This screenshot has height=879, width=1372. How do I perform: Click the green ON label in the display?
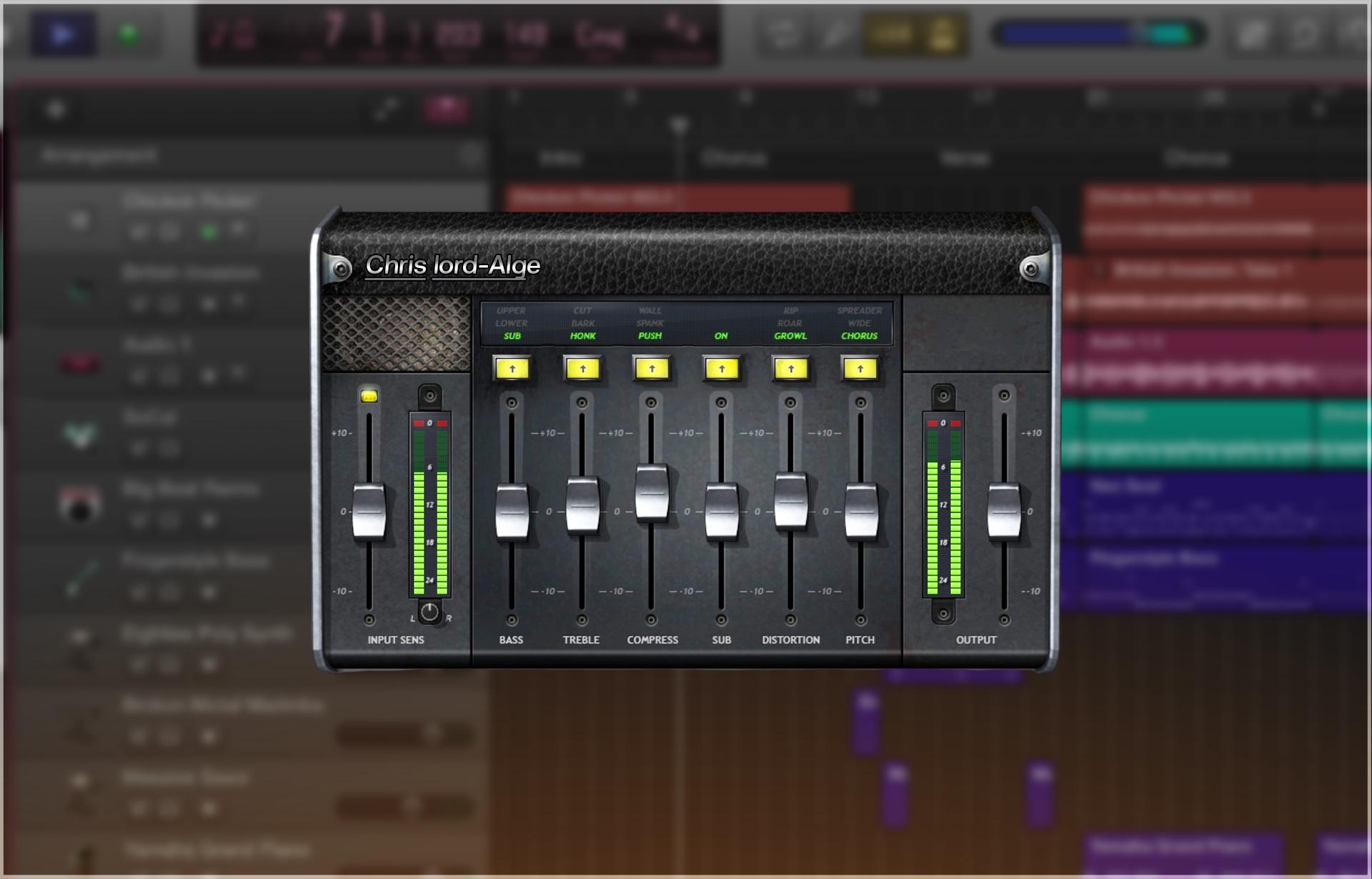721,336
